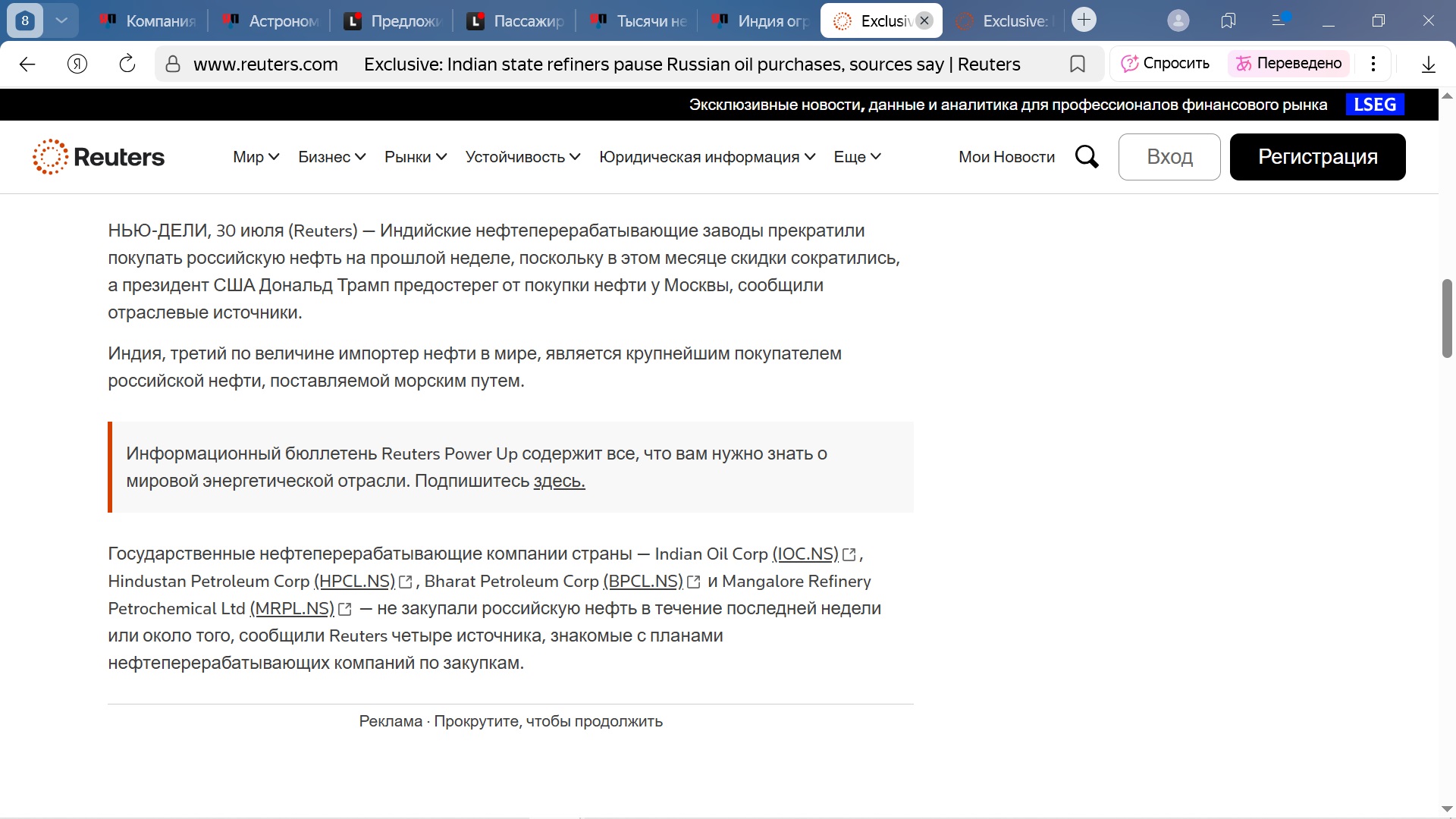
Task: Click the vertical scrollbar thumb
Action: pyautogui.click(x=1447, y=318)
